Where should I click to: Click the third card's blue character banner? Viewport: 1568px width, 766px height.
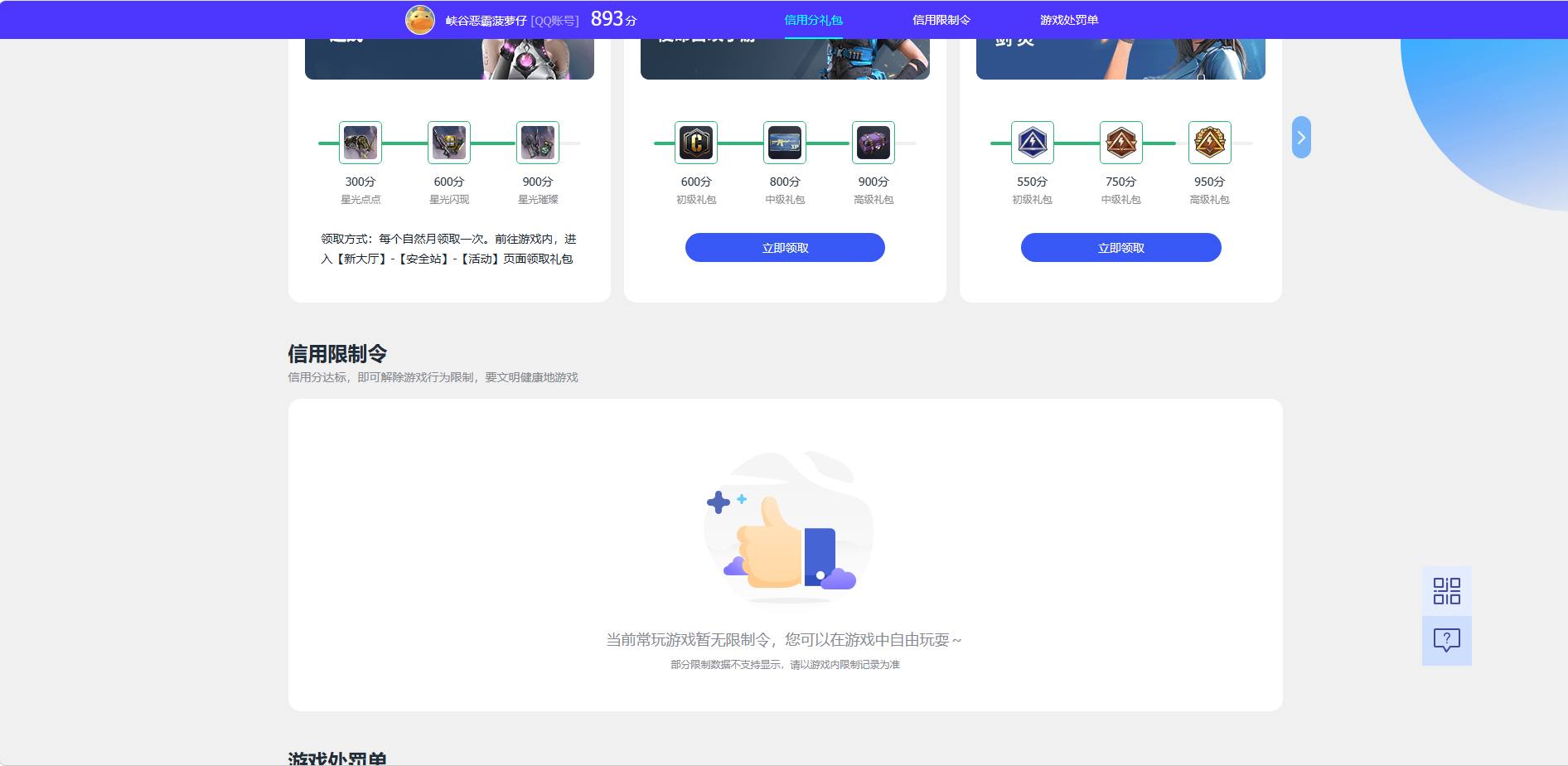click(x=1120, y=59)
